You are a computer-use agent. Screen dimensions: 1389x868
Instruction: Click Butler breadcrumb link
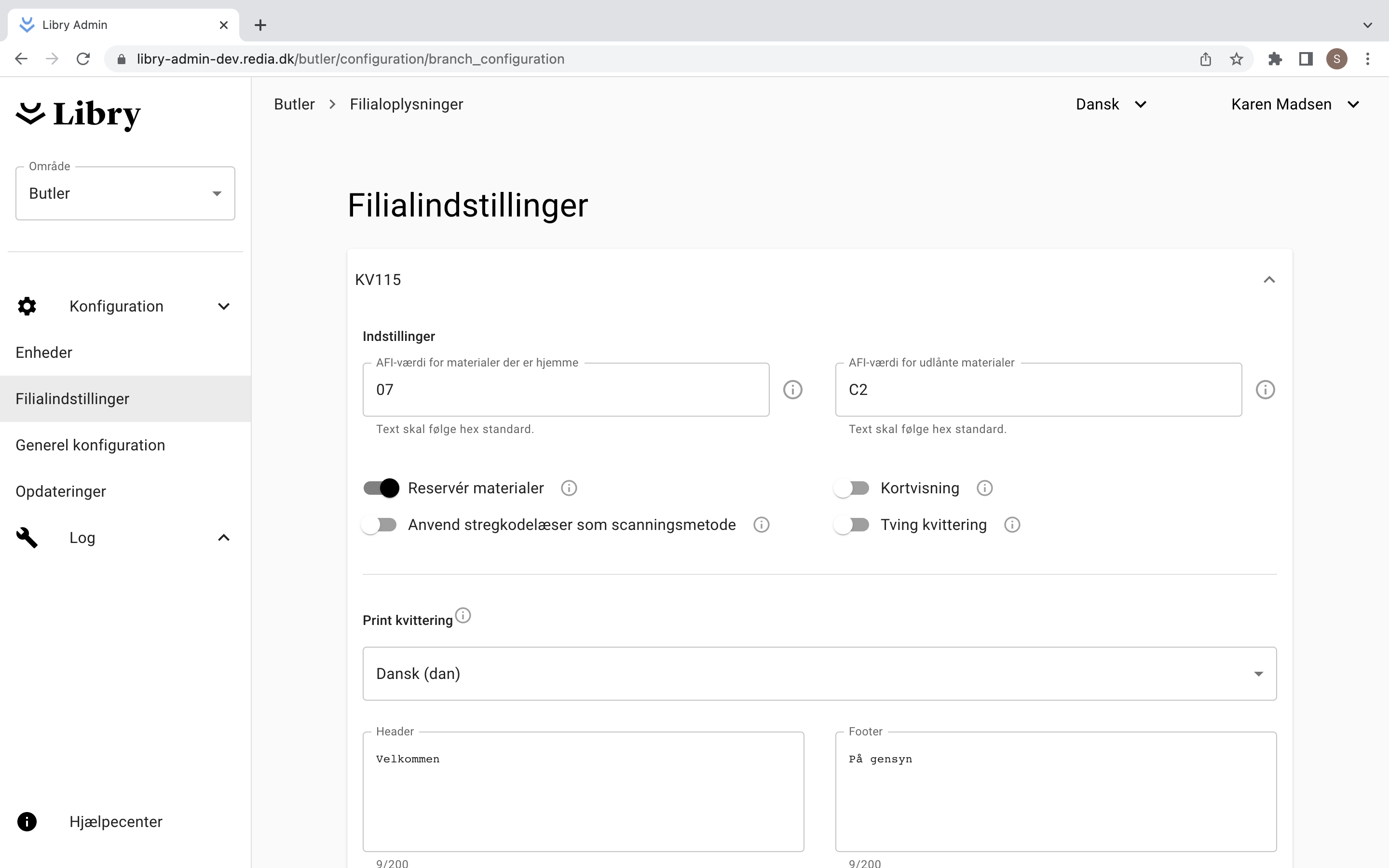[x=294, y=105]
